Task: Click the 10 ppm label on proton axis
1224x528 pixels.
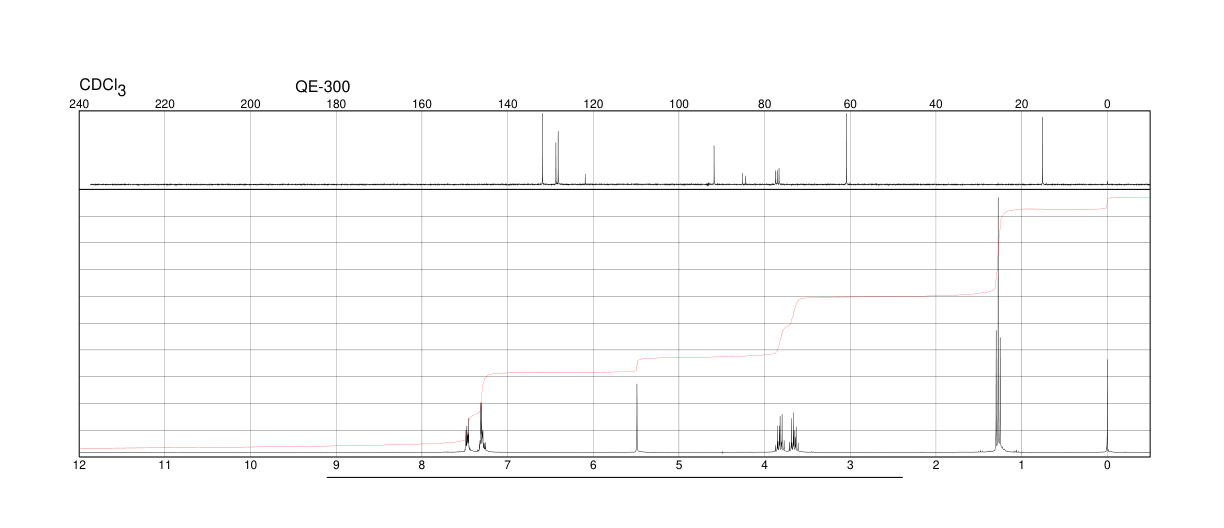Action: coord(251,466)
